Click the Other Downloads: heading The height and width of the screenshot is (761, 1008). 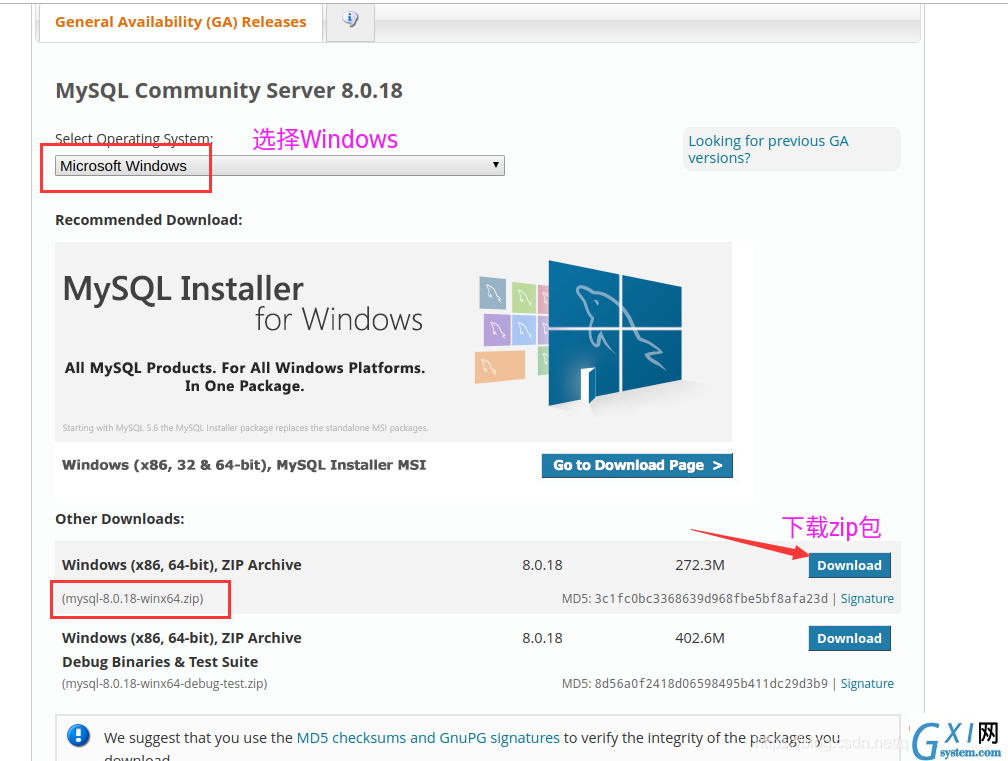(120, 519)
